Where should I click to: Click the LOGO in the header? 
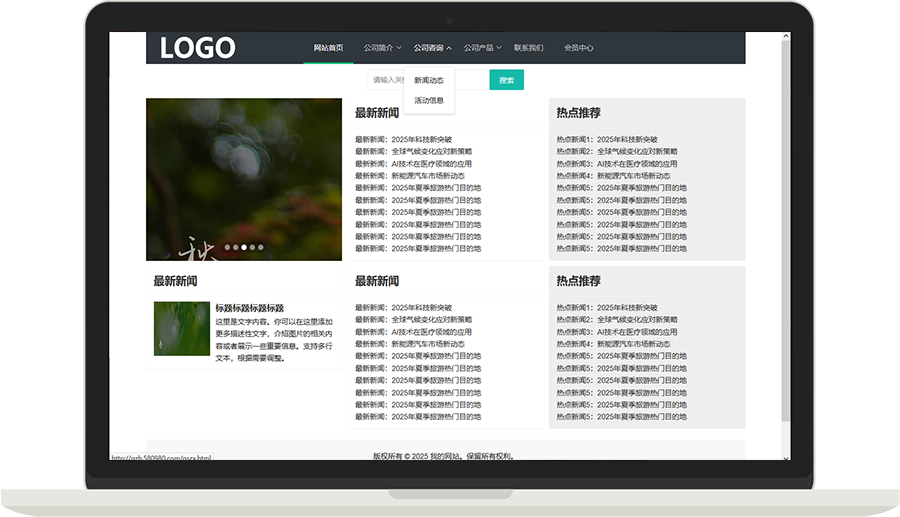pyautogui.click(x=198, y=48)
